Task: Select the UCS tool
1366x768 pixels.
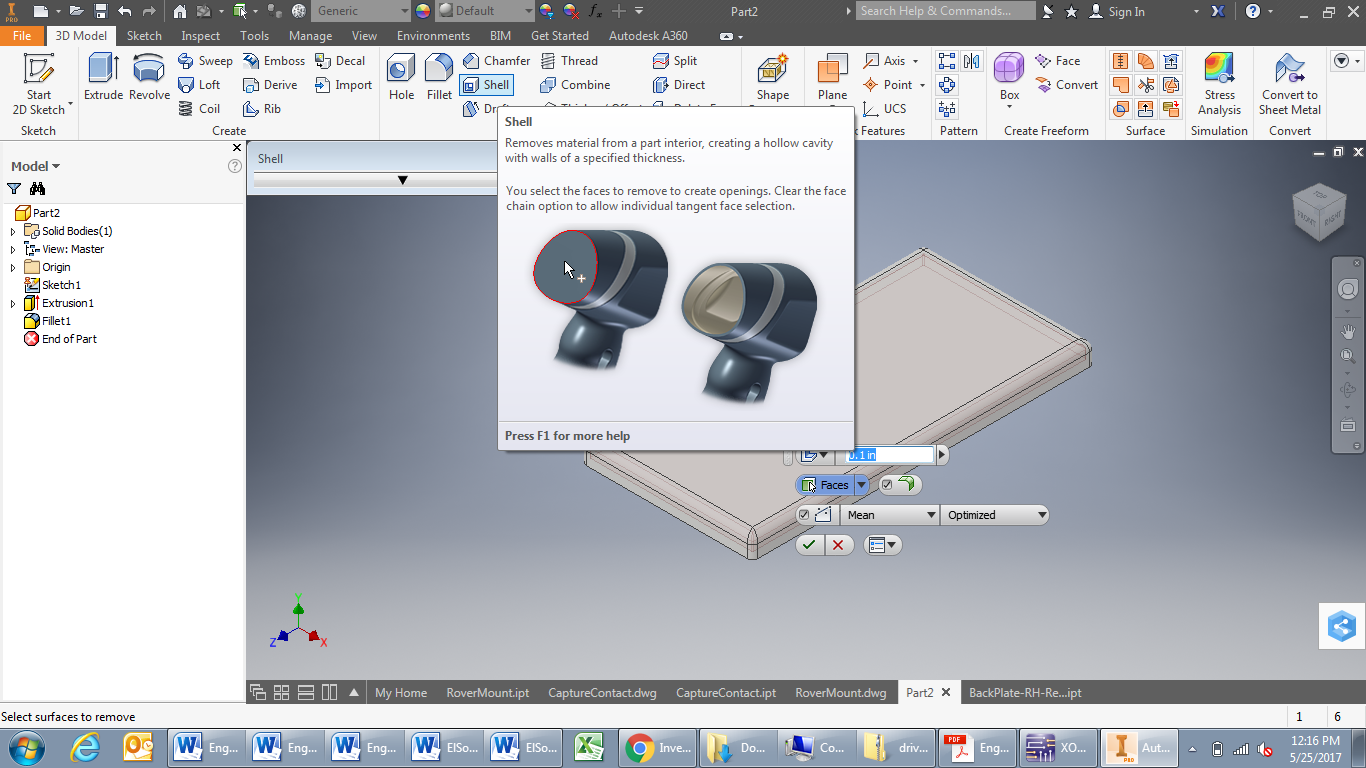Action: point(884,109)
